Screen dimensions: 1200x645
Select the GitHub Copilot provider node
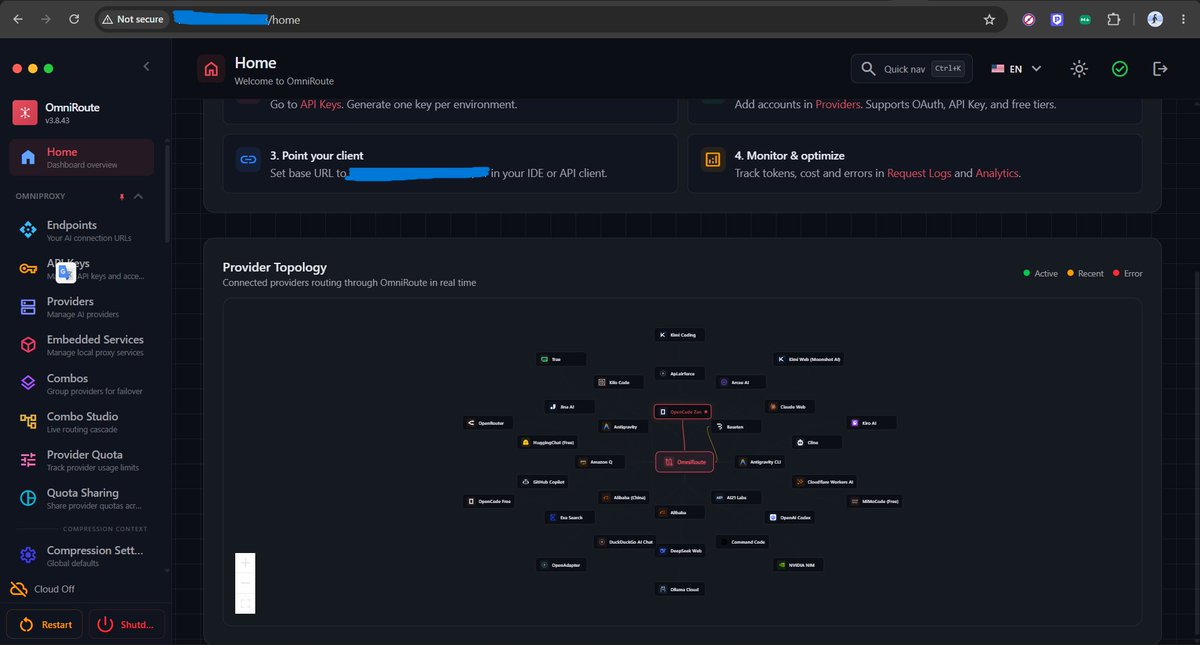[x=543, y=481]
